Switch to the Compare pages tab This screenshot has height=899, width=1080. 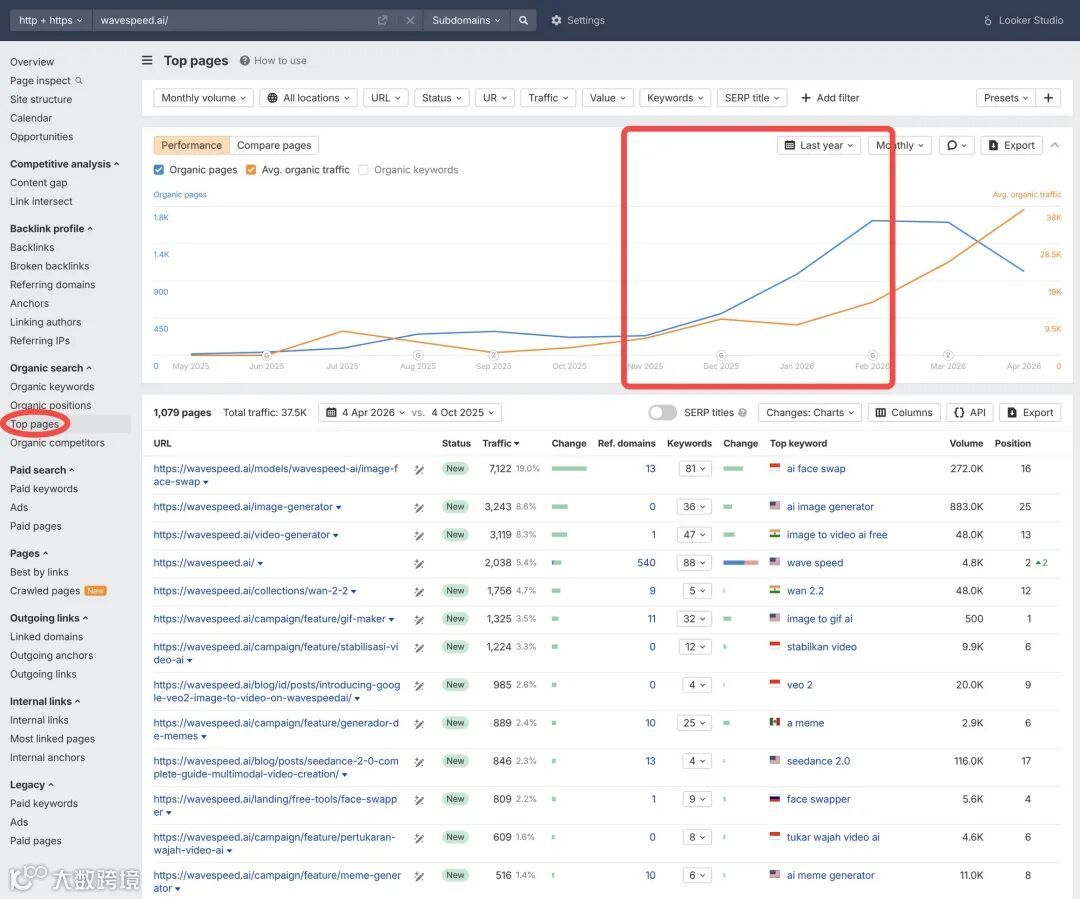[x=274, y=145]
